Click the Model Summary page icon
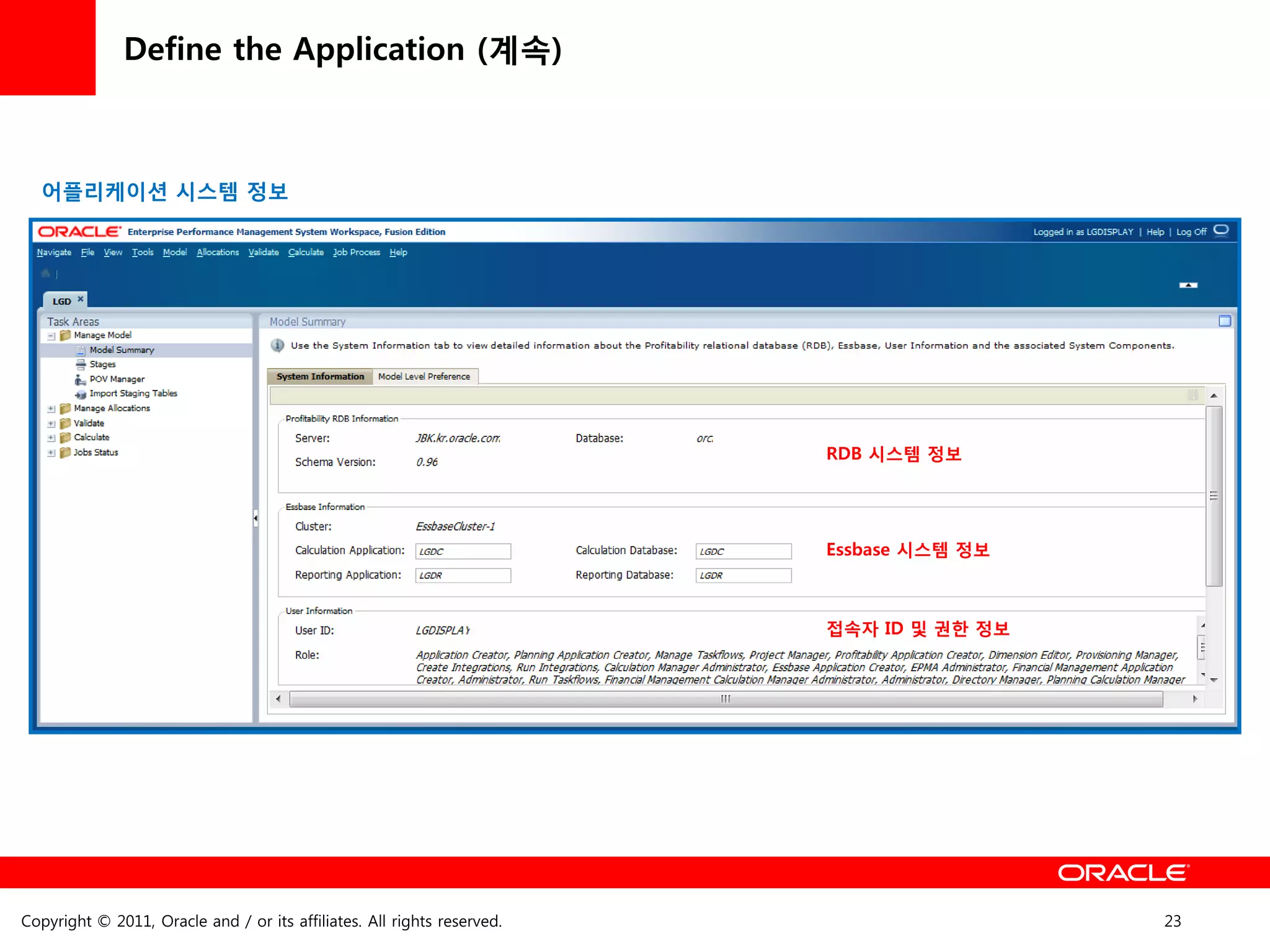This screenshot has height=952, width=1270. (81, 350)
